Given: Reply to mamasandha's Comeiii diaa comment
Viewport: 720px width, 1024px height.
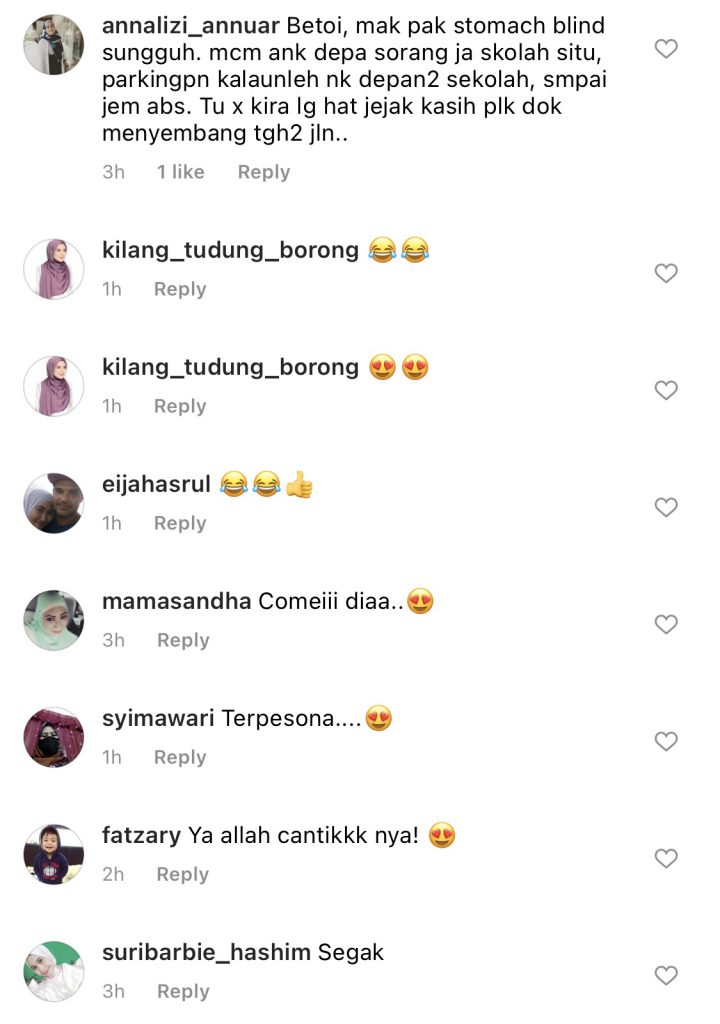Looking at the screenshot, I should pos(183,640).
